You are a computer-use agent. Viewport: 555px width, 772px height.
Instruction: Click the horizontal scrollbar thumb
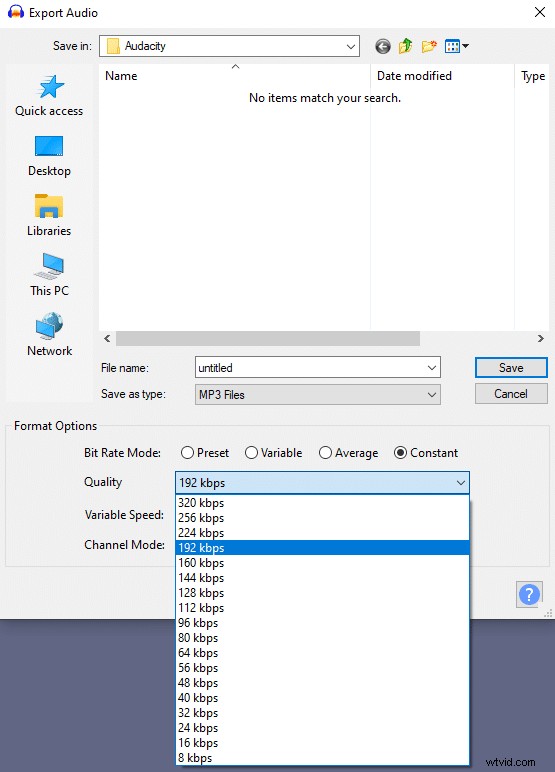click(x=268, y=339)
